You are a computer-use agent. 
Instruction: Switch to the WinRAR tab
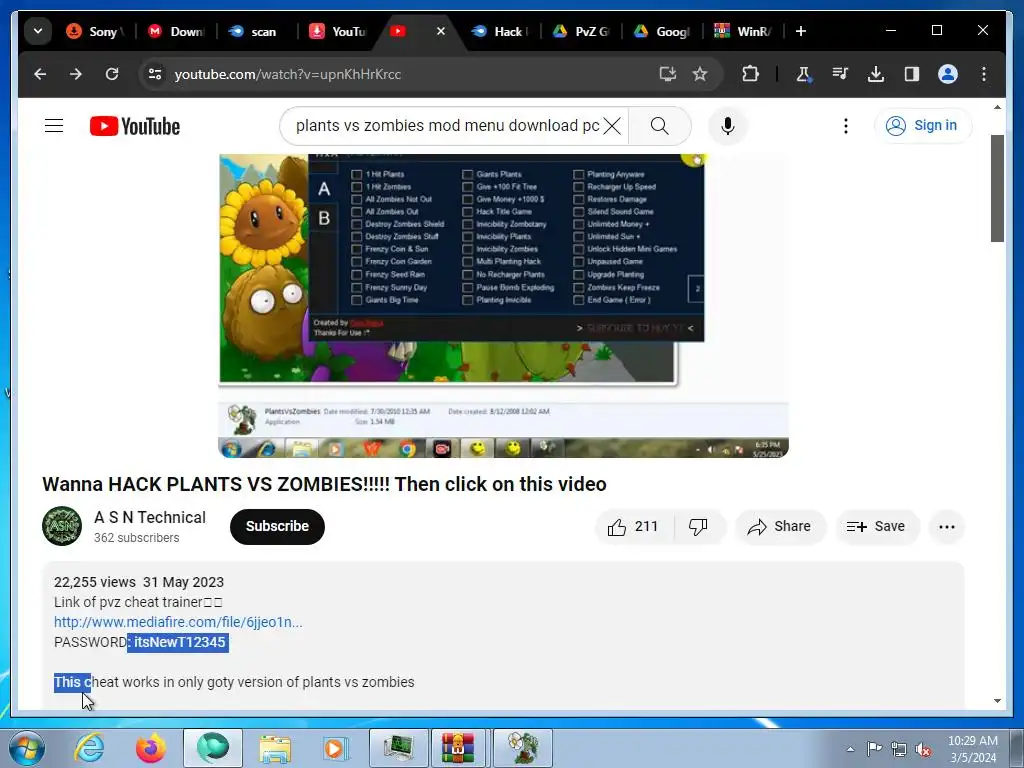tap(743, 31)
